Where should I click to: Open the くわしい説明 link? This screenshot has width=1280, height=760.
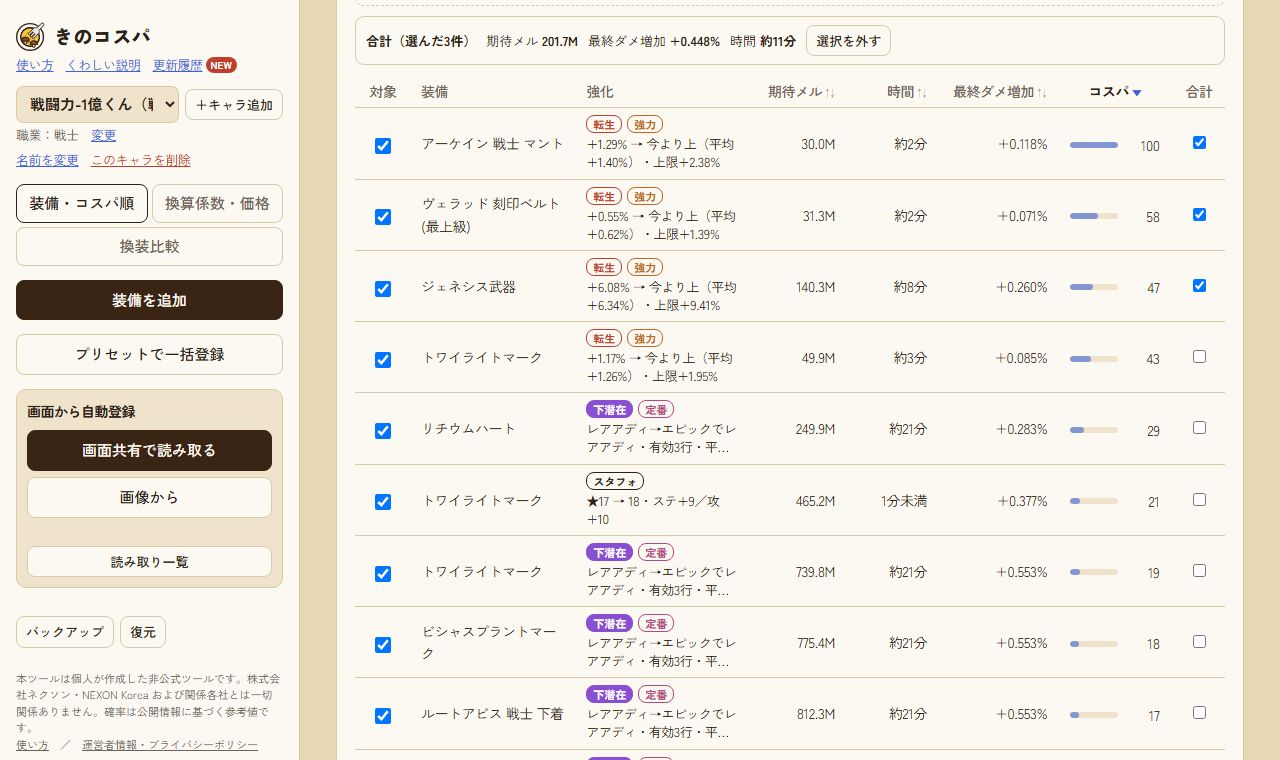click(x=103, y=65)
